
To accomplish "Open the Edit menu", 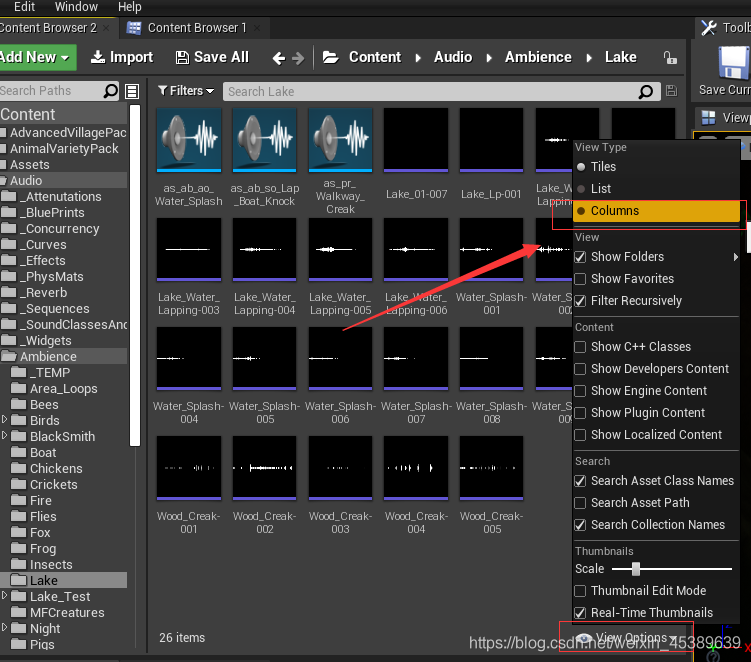I will 24,7.
